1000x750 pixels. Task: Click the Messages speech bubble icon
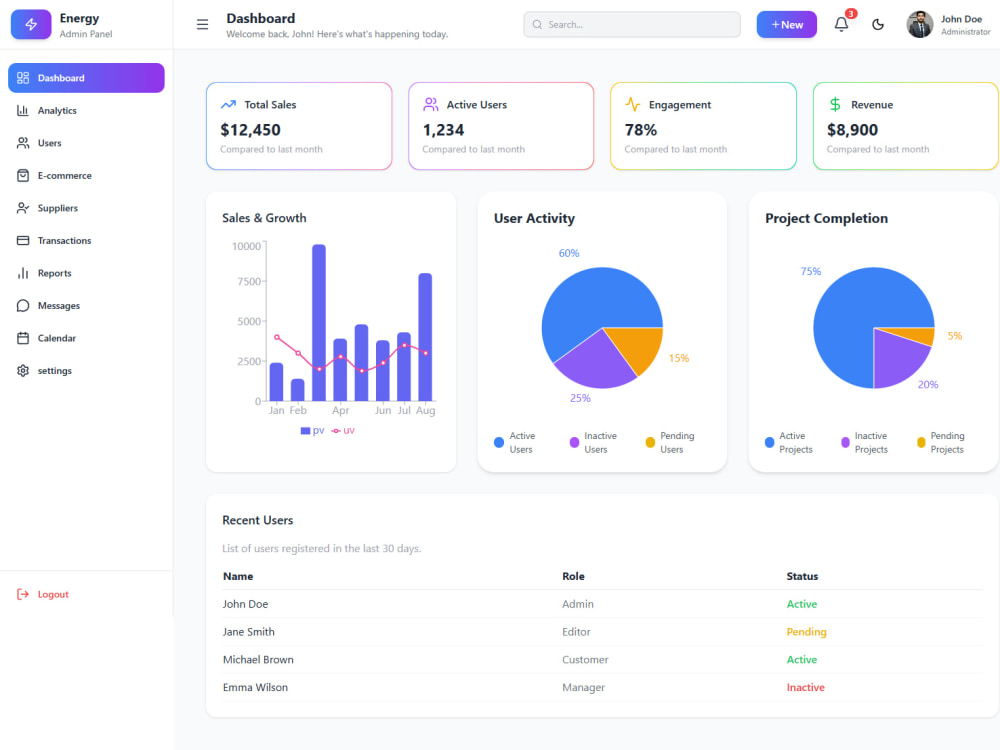click(x=23, y=305)
